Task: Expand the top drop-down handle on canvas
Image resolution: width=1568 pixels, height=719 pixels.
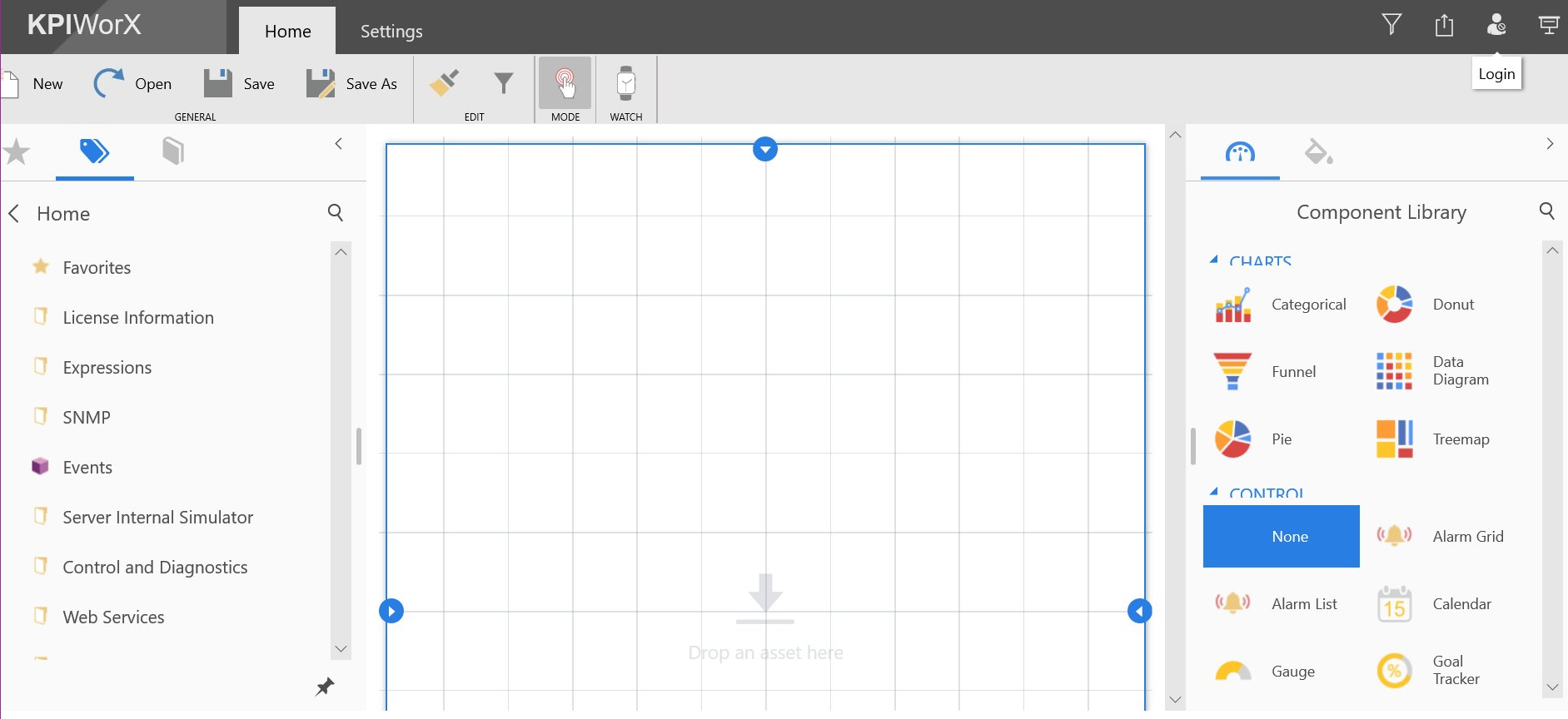Action: pyautogui.click(x=764, y=149)
